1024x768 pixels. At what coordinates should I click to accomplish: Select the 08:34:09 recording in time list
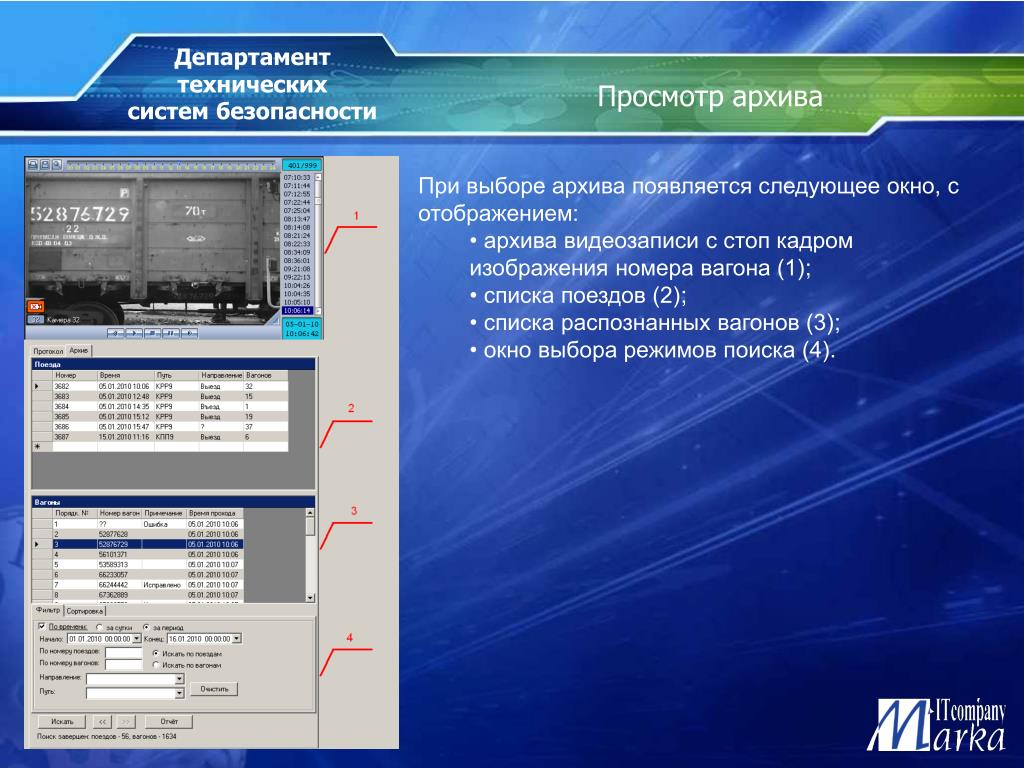297,252
